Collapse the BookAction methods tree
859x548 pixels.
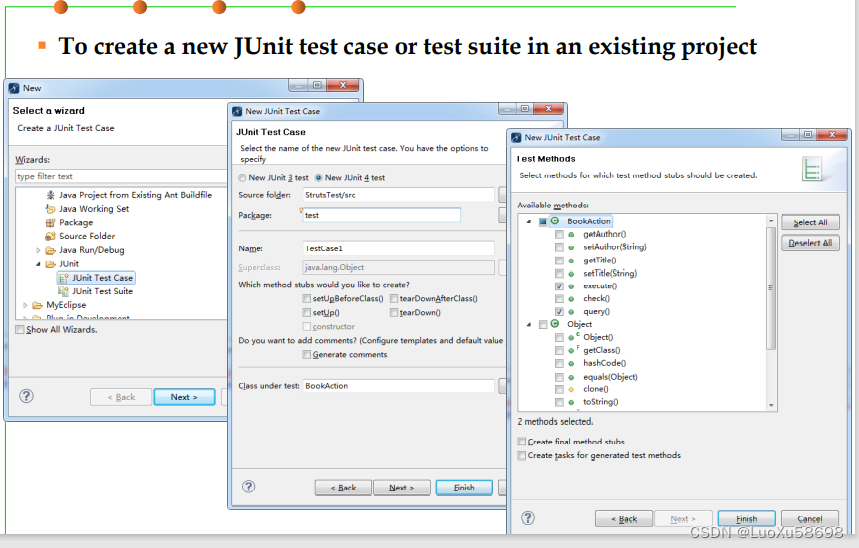coord(529,221)
